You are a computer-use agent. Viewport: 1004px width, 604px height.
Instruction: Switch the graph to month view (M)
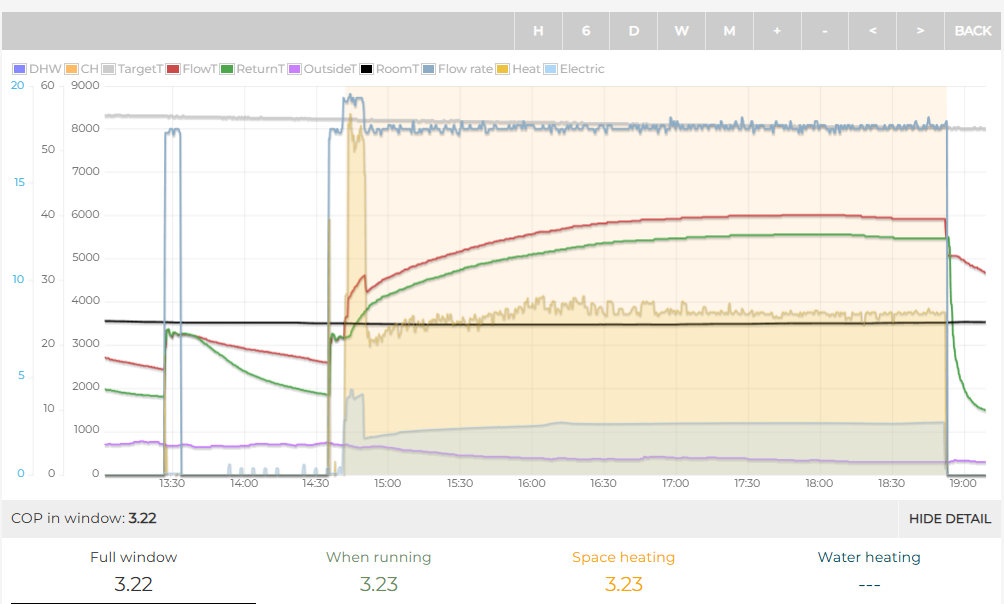(x=729, y=31)
